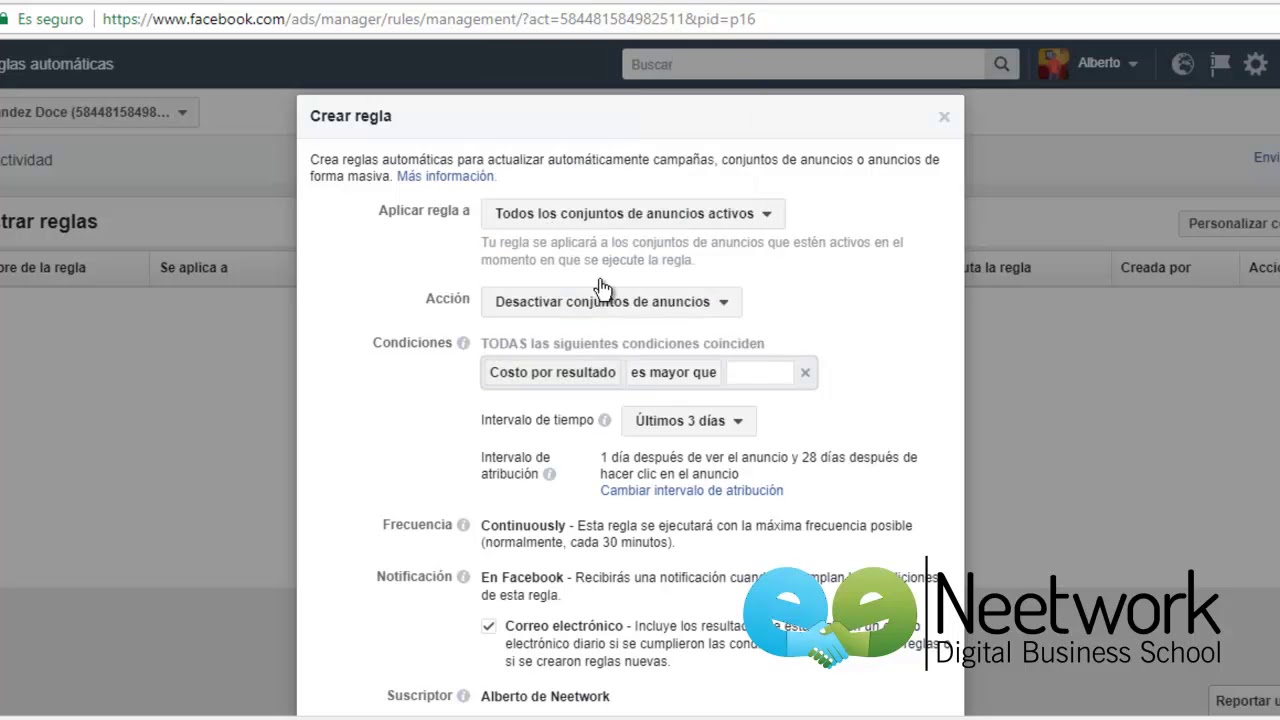Open the Acción dropdown Desactivar conjuntos de anuncios
1280x720 pixels.
pyautogui.click(x=611, y=302)
